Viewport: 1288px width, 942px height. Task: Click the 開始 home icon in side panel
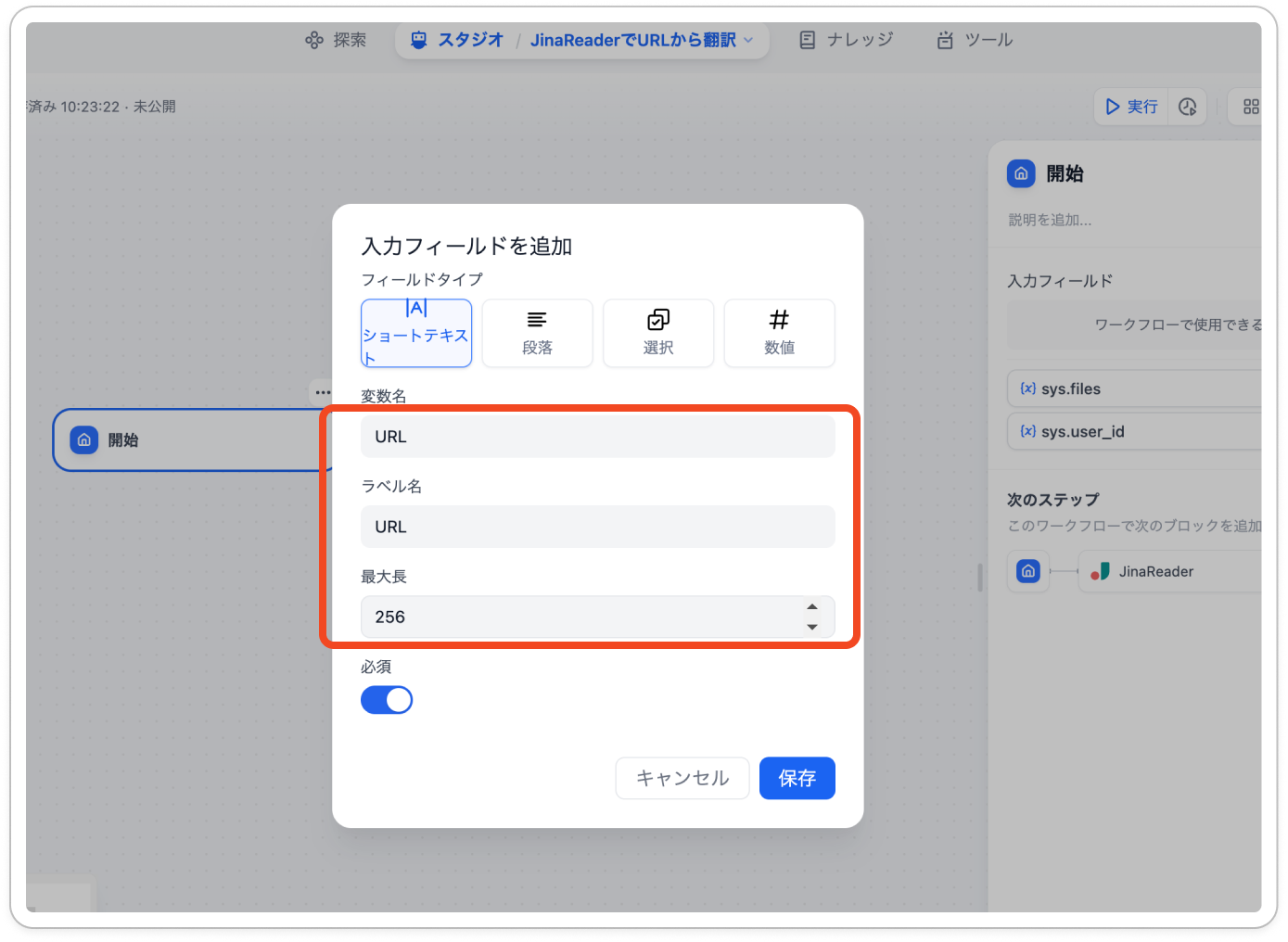1021,173
